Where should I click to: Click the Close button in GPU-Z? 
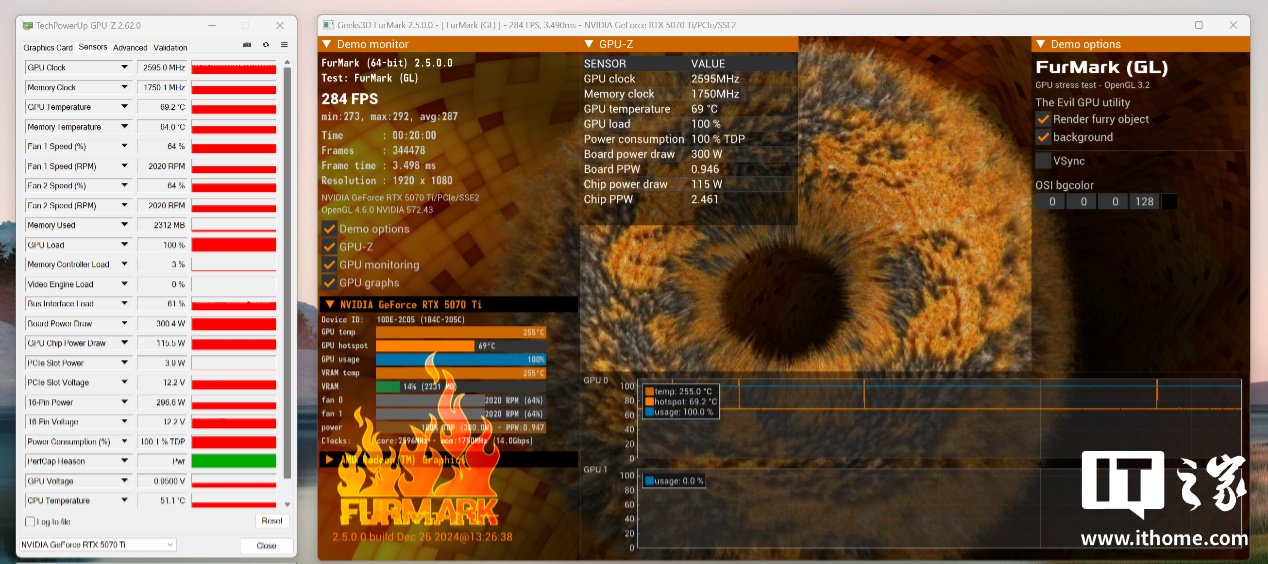[x=266, y=546]
